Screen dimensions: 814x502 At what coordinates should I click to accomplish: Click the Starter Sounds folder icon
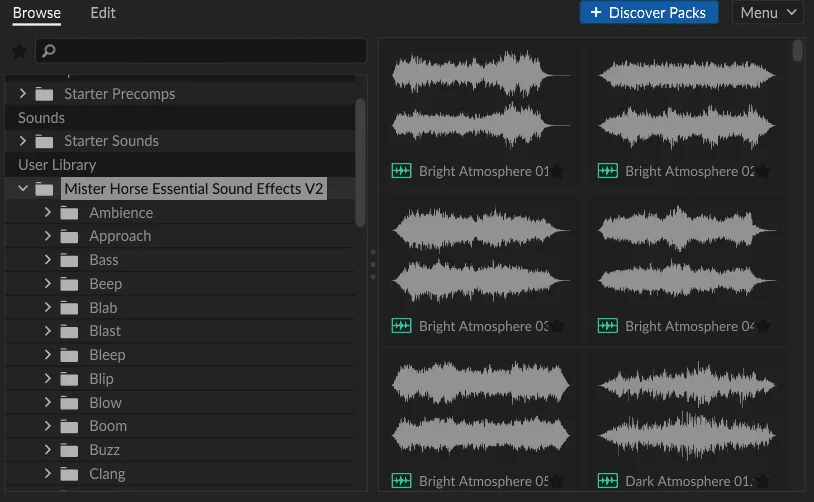coord(44,141)
